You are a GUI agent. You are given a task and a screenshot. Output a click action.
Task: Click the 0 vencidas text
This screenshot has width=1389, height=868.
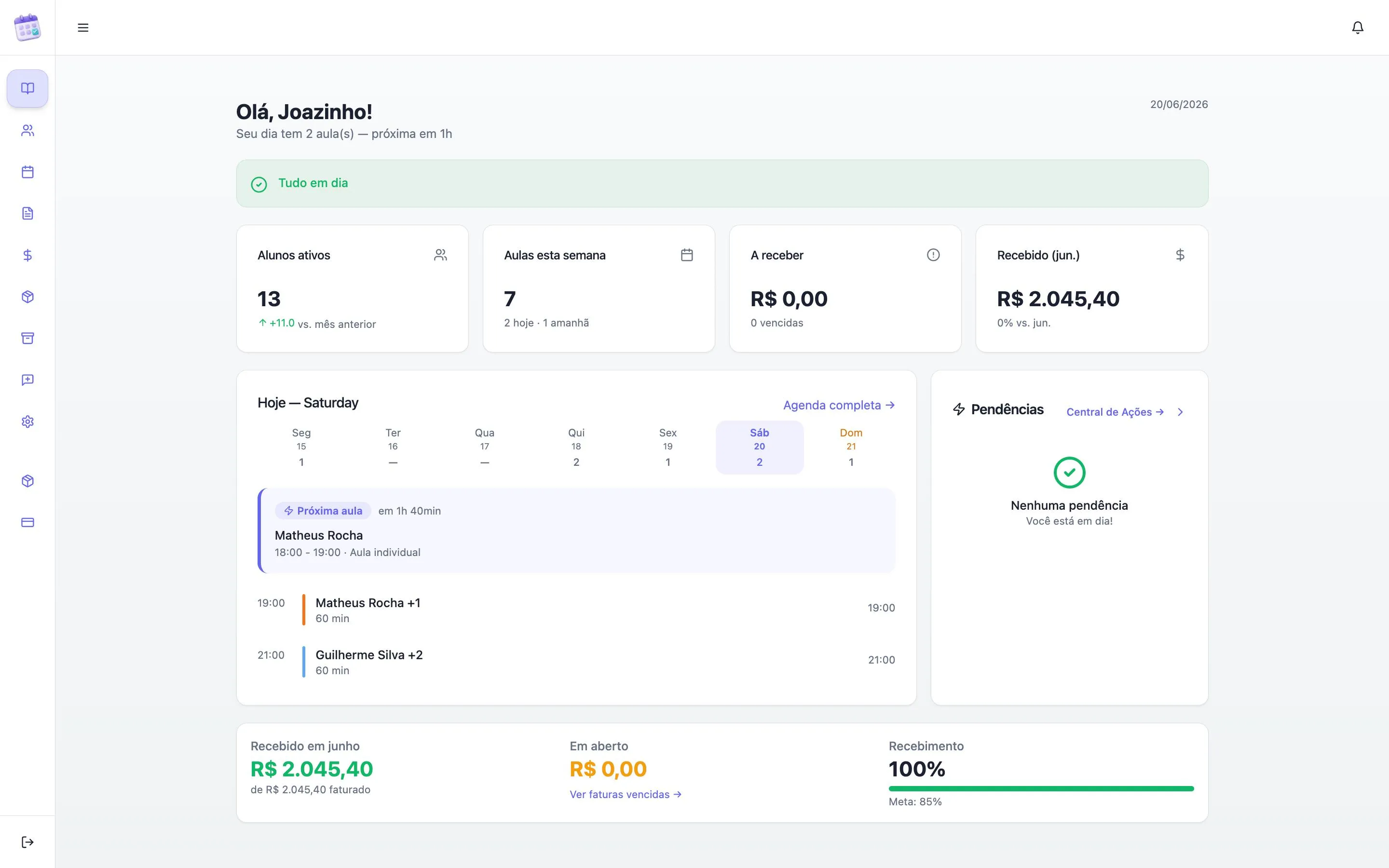point(776,323)
